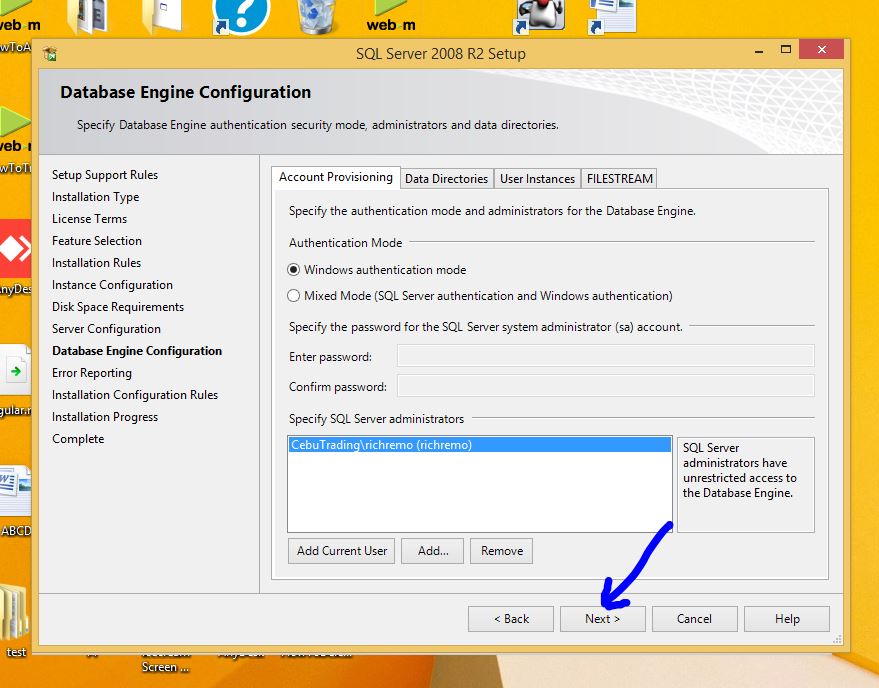Click the Word document icon labeled ABCD

[15, 491]
